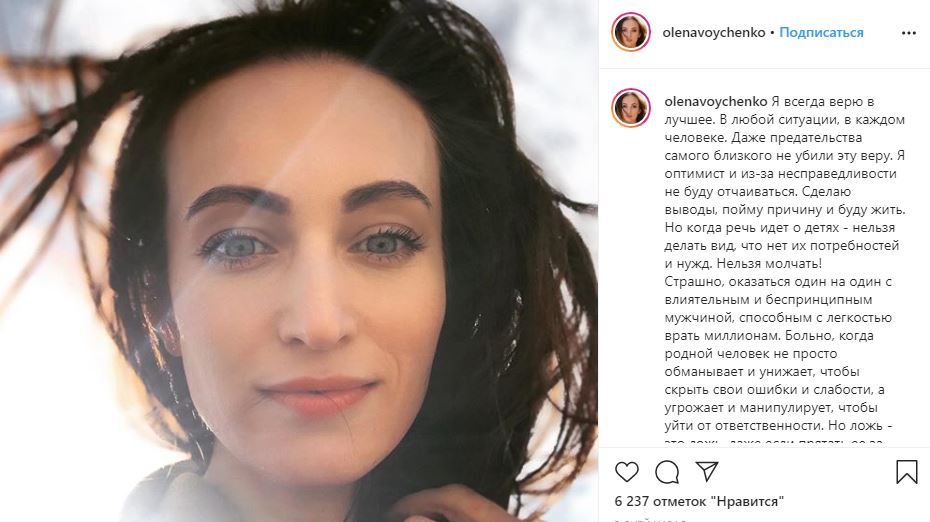Open comments via the speech bubble icon
The image size is (930, 522).
coord(667,472)
